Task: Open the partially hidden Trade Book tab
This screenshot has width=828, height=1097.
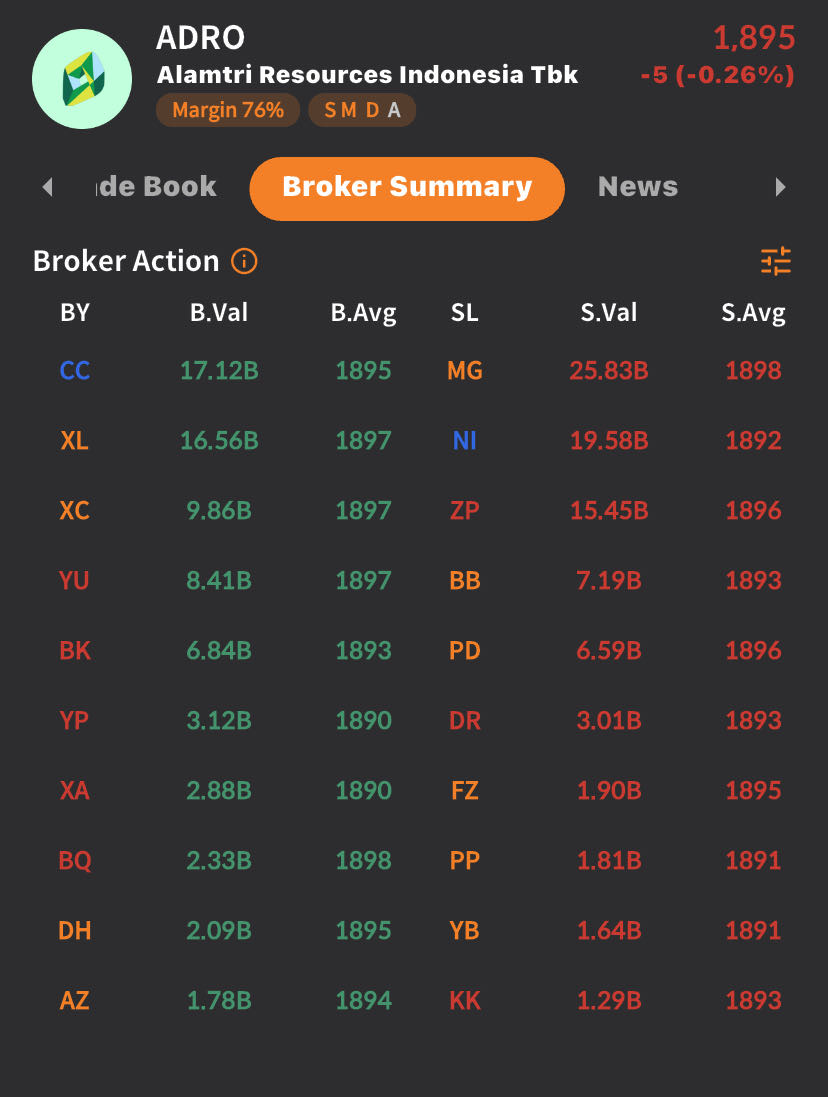Action: 155,187
